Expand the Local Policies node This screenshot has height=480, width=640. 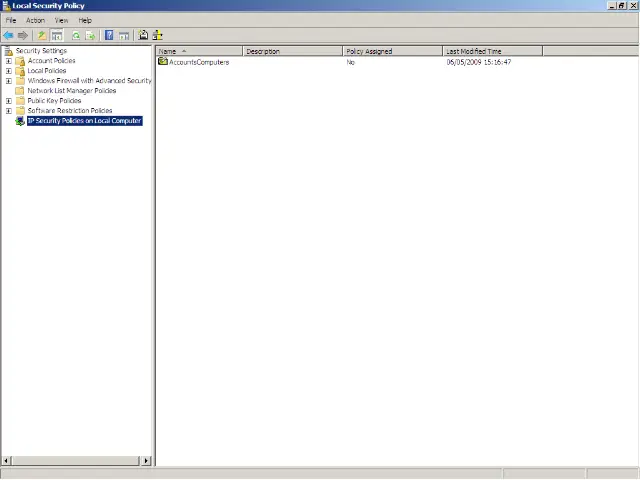click(x=9, y=71)
